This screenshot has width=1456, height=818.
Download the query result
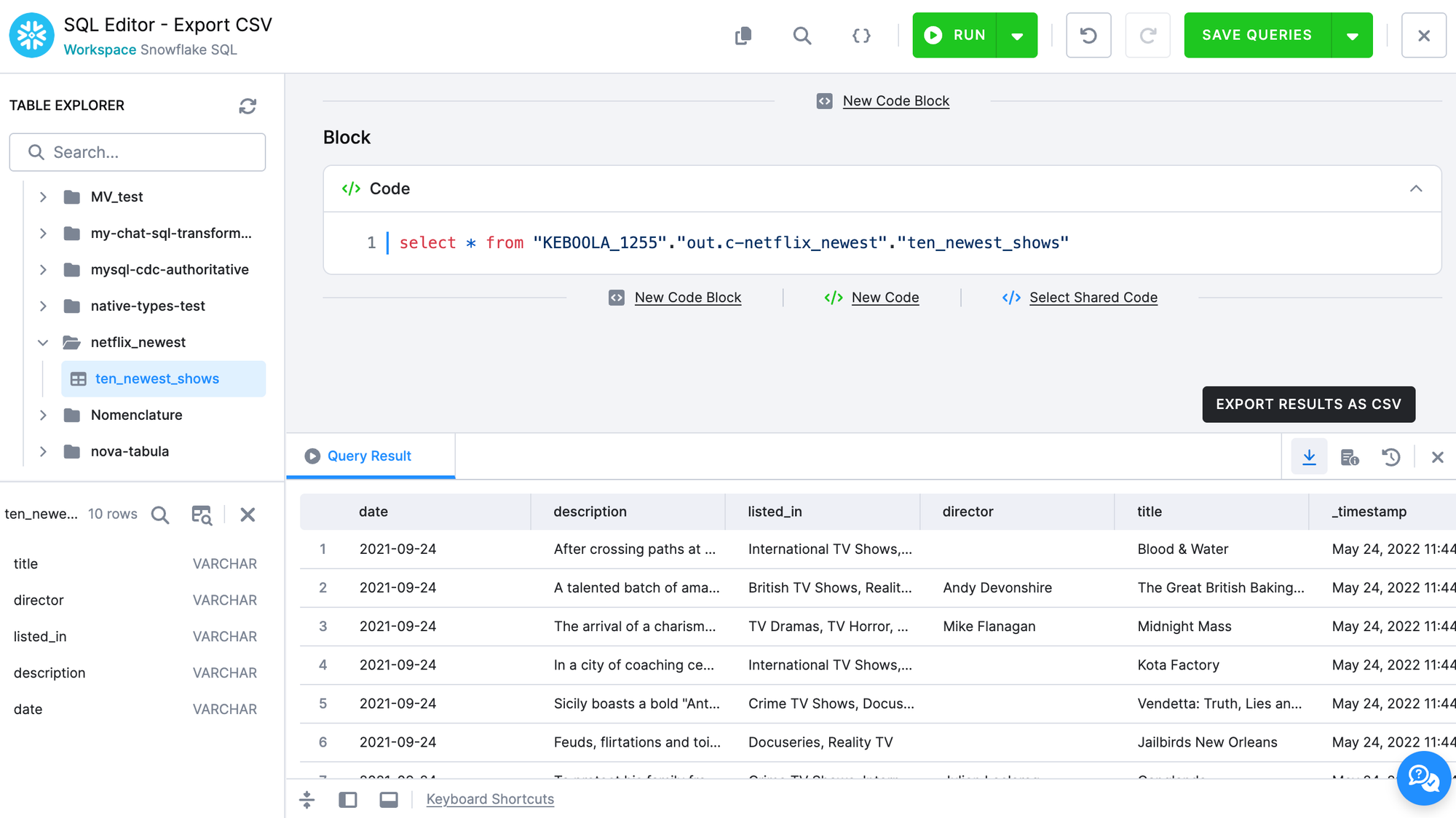[x=1309, y=456]
